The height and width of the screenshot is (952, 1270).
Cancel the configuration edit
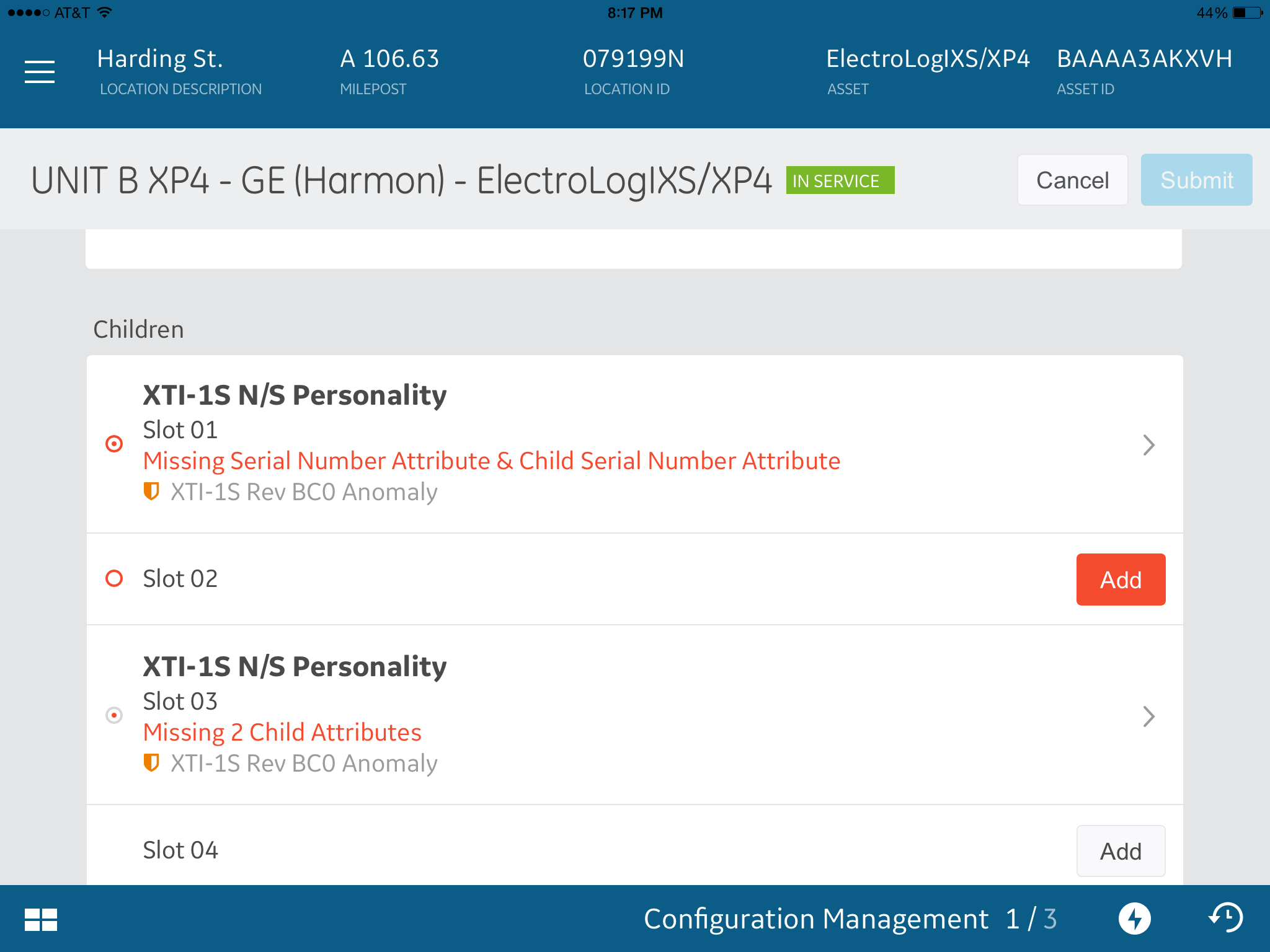(x=1073, y=180)
